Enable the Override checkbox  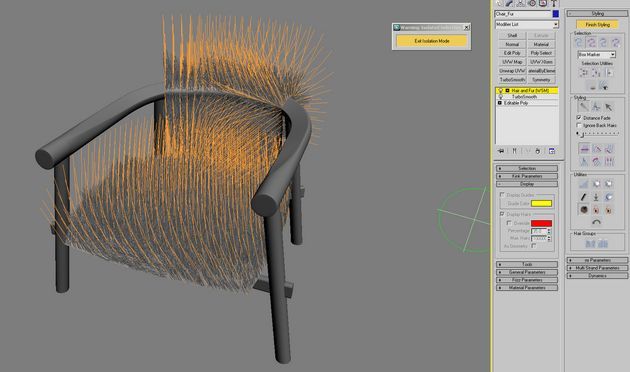[x=509, y=223]
